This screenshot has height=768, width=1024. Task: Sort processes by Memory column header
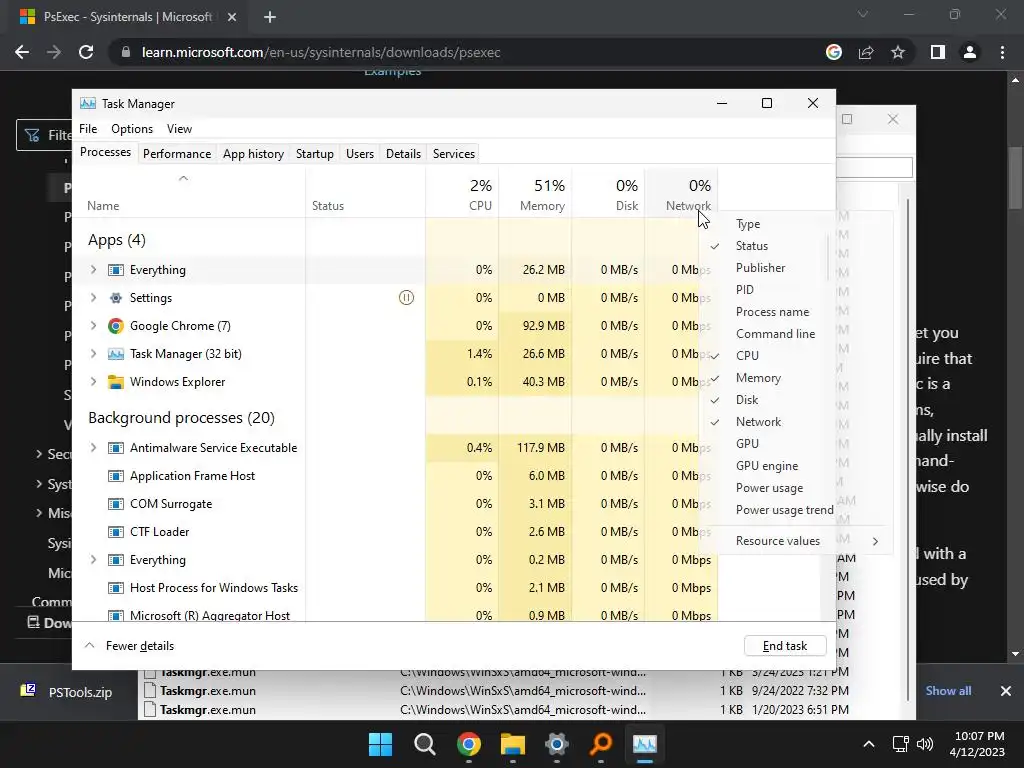(536, 192)
